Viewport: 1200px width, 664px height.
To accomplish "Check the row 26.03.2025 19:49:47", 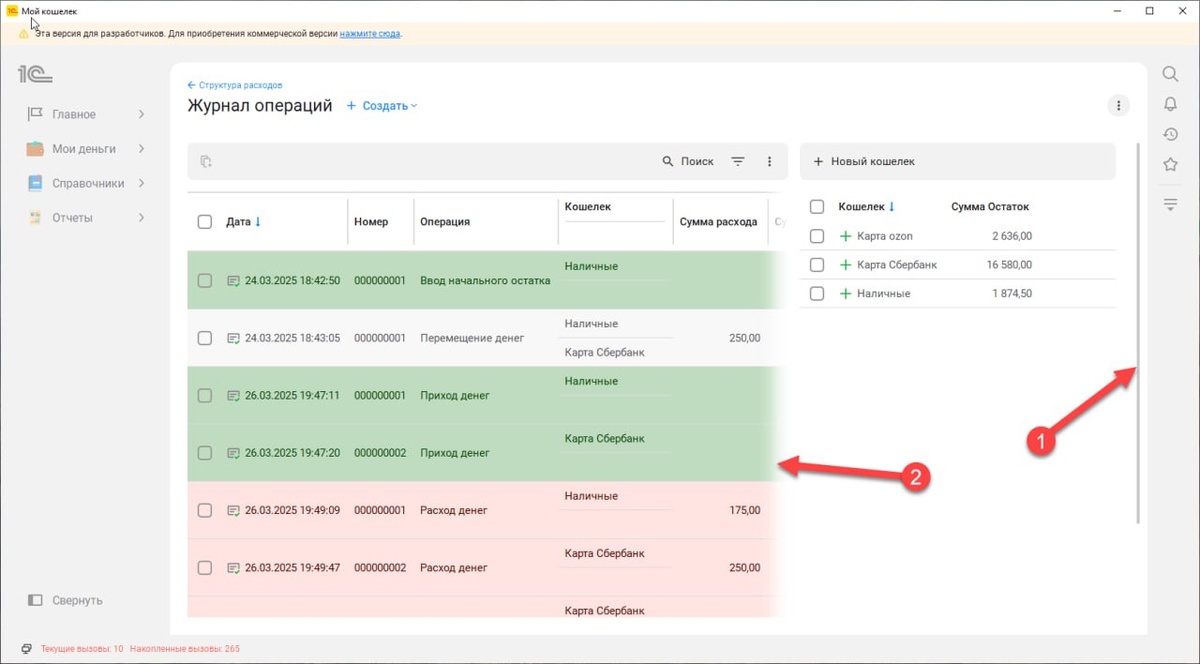I will click(x=205, y=568).
